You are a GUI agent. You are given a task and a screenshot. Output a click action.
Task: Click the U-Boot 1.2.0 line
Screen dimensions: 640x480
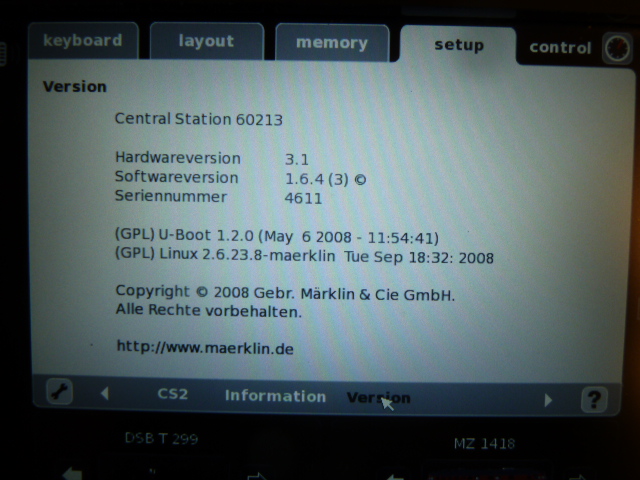coord(277,236)
